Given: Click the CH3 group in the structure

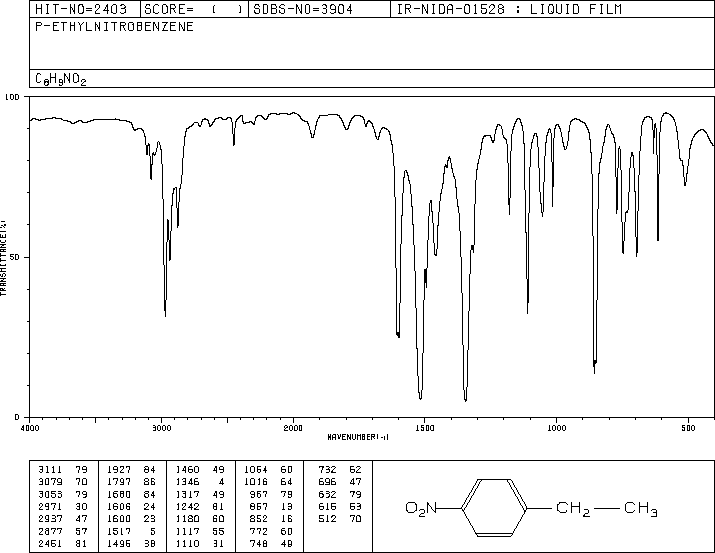Looking at the screenshot, I should click(x=640, y=509).
